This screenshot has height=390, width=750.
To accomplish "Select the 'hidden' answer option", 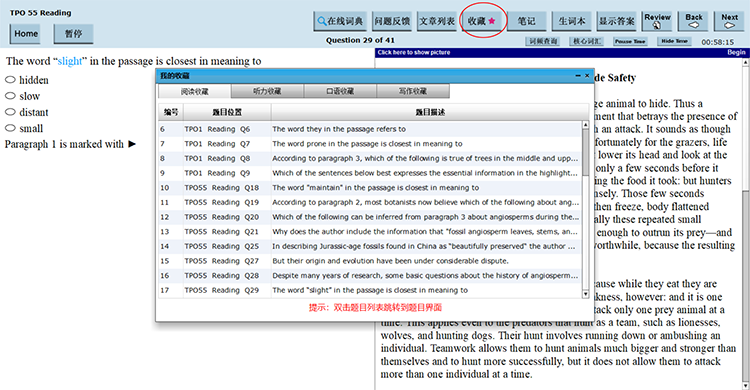I will [x=10, y=79].
